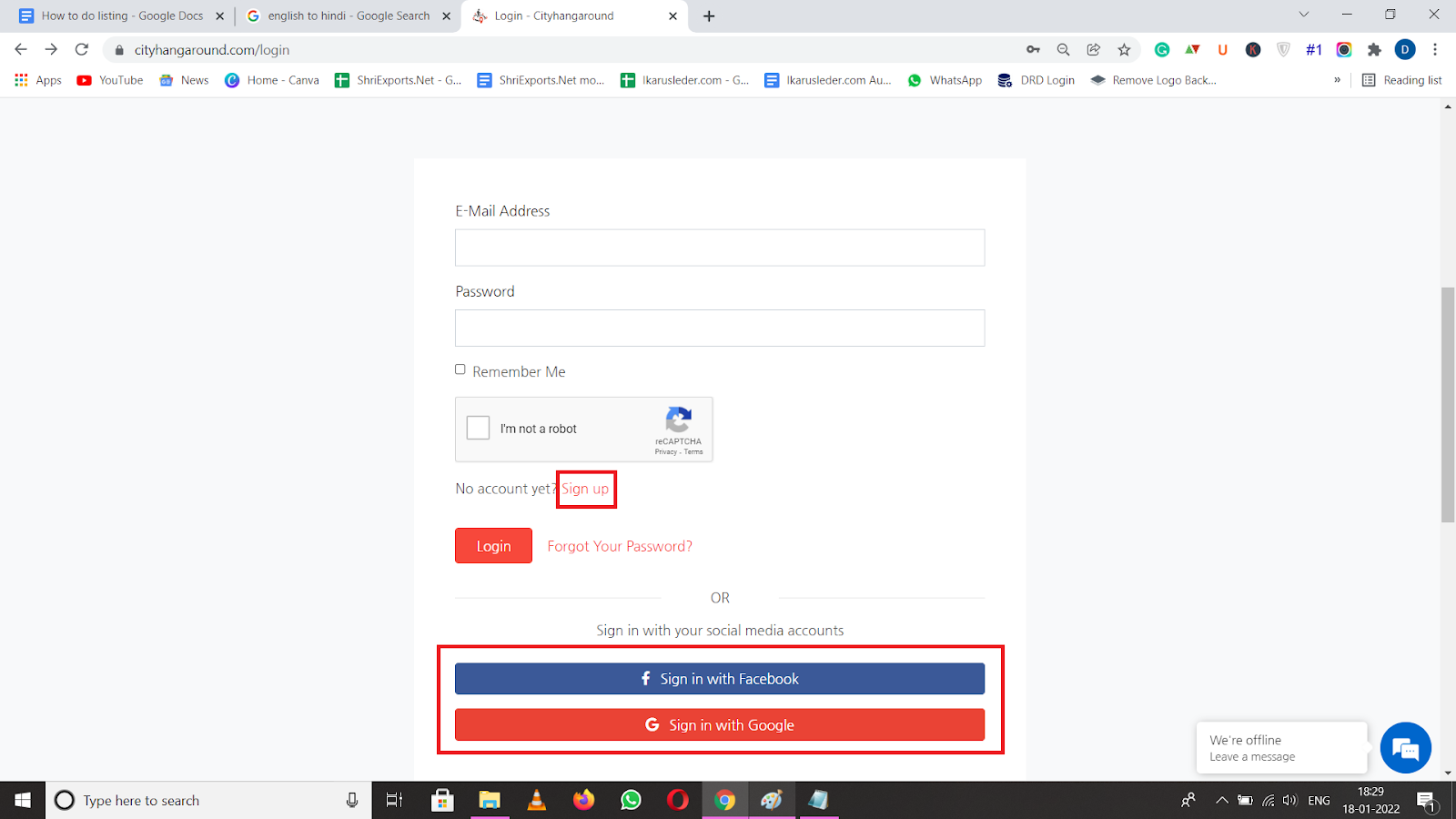
Task: Open Firefox from the taskbar
Action: 583,800
